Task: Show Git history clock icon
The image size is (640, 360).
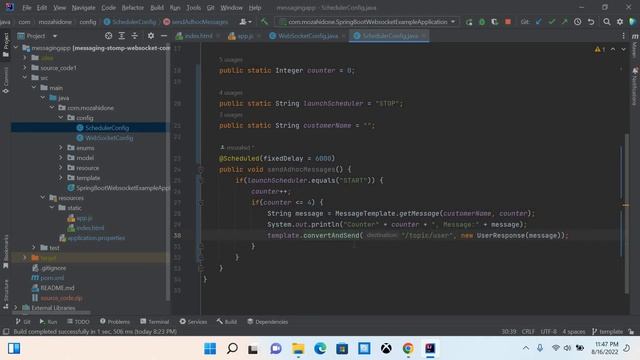Action: (578, 22)
